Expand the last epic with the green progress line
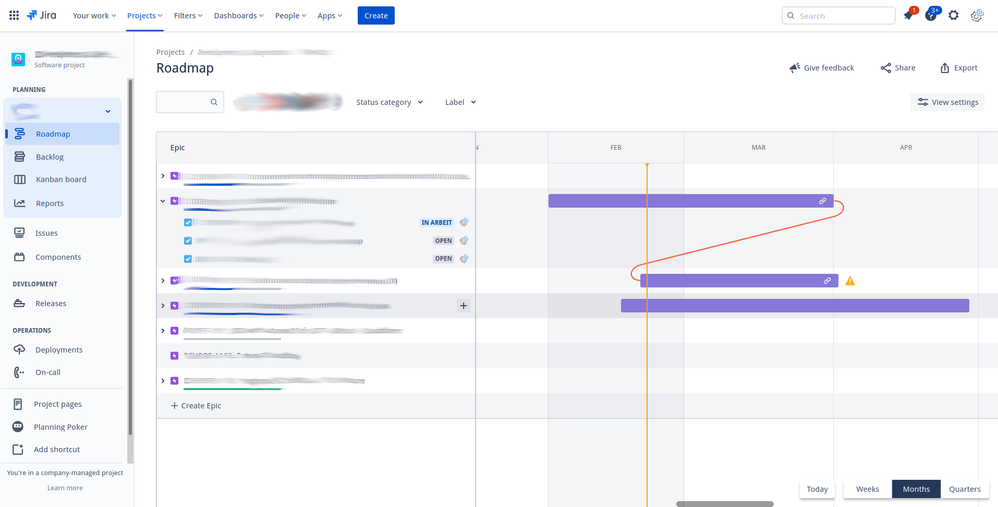Screen dimensions: 998x507 [x=163, y=380]
